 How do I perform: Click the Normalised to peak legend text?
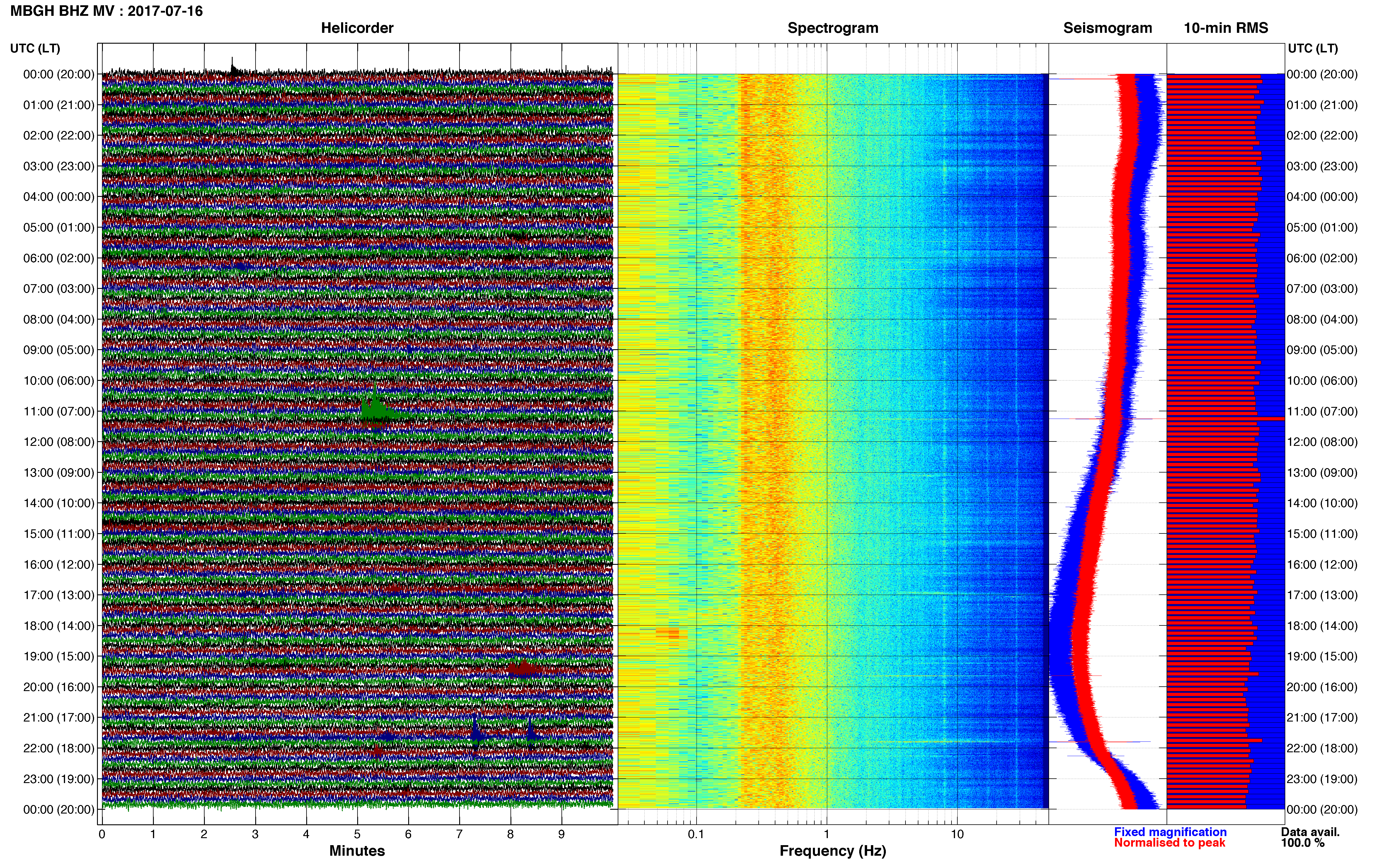coord(1170,843)
